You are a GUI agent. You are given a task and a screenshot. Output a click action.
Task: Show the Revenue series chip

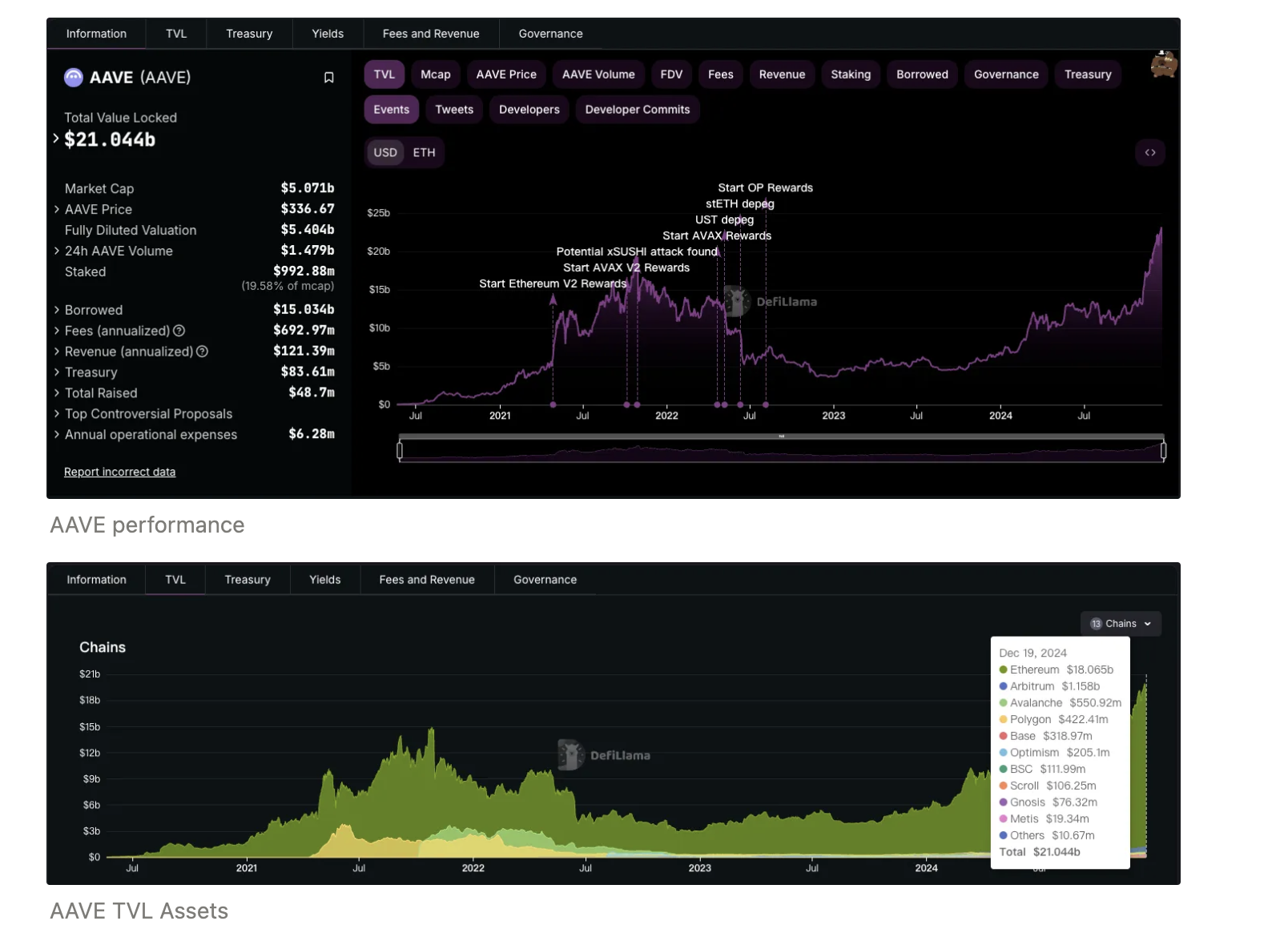coord(782,74)
